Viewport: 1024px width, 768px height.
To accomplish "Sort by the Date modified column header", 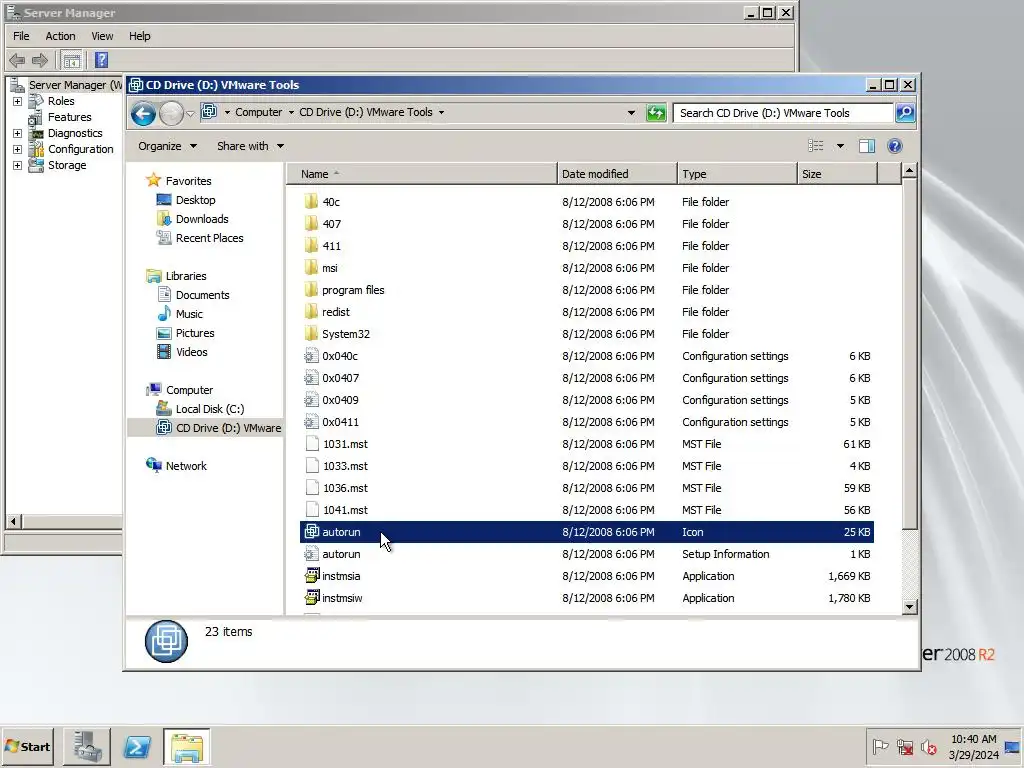I will coord(617,174).
